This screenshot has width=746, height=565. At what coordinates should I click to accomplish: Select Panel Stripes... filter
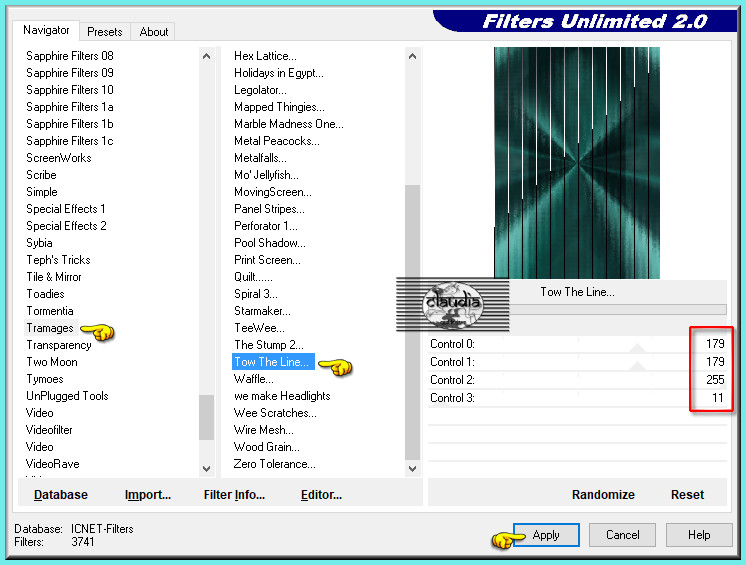click(x=269, y=209)
